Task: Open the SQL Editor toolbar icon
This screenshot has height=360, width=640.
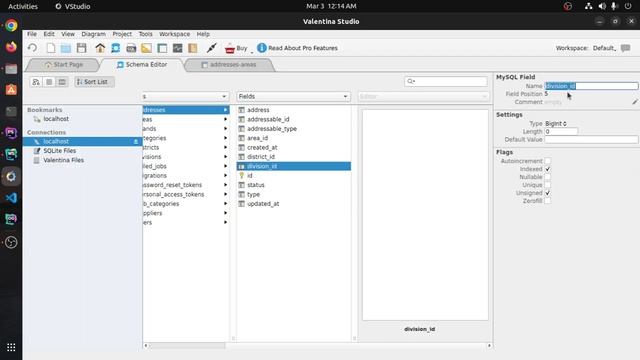Action: 131,48
